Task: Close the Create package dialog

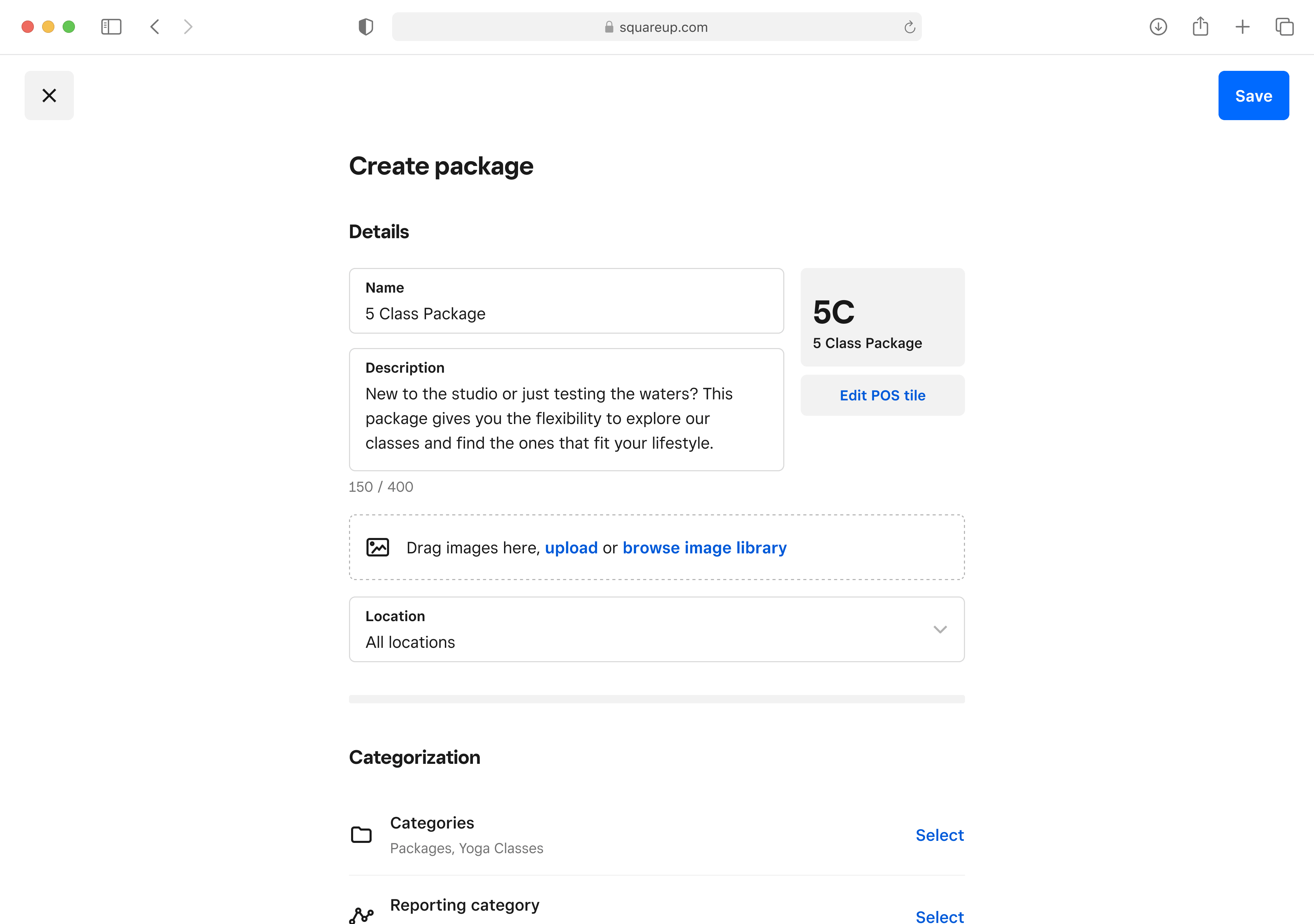Action: click(49, 95)
